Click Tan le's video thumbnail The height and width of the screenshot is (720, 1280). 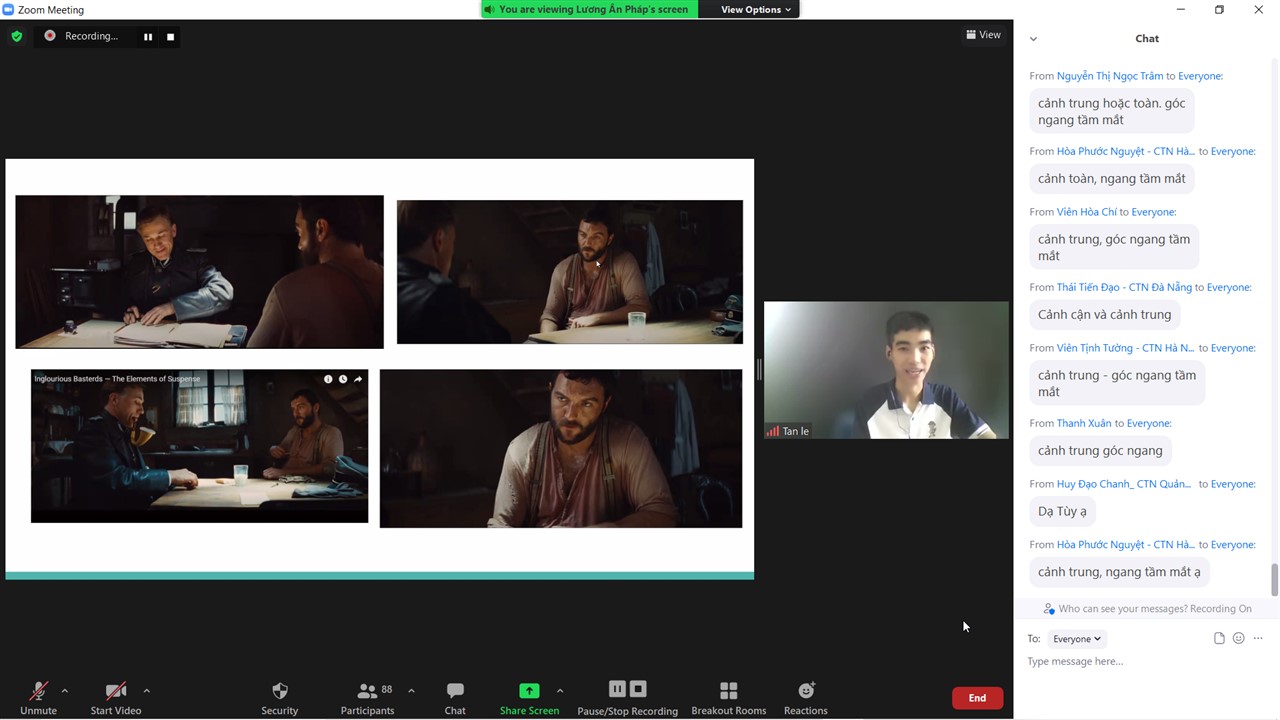pos(886,370)
